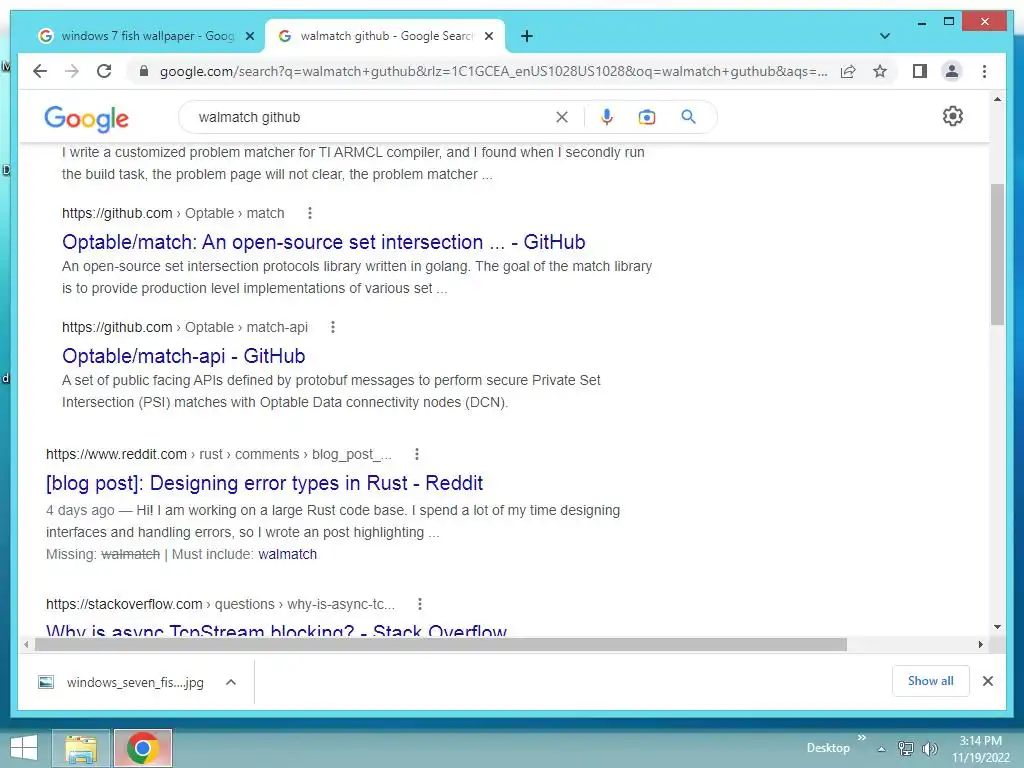Click the scroll left arrow
Viewport: 1024px width, 768px height.
coord(25,645)
